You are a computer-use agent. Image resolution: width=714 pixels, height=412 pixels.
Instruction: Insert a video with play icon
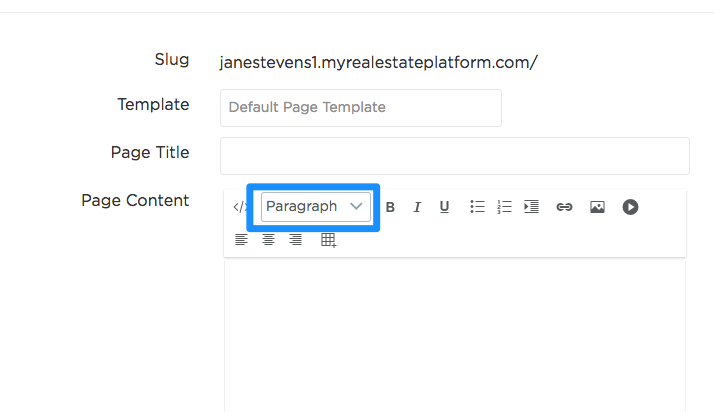point(630,207)
